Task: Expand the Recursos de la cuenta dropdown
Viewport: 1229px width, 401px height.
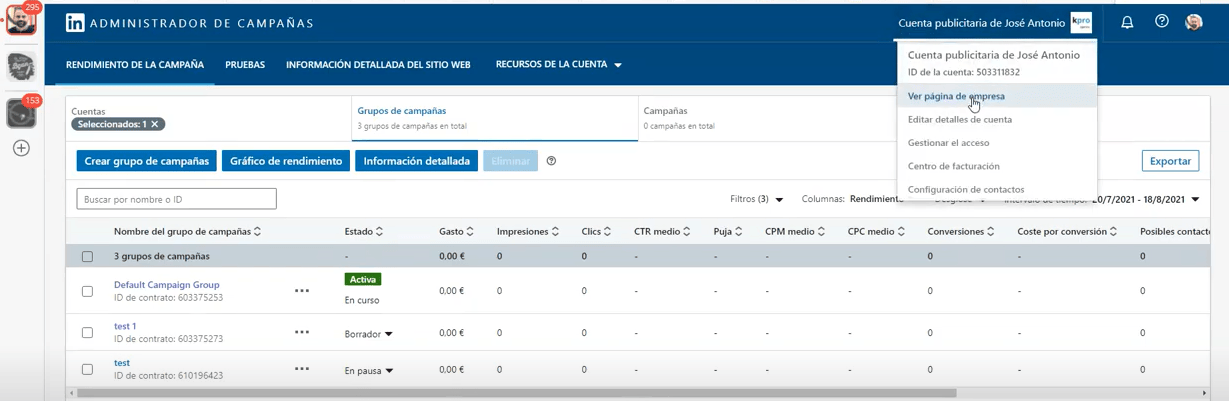Action: coord(559,64)
